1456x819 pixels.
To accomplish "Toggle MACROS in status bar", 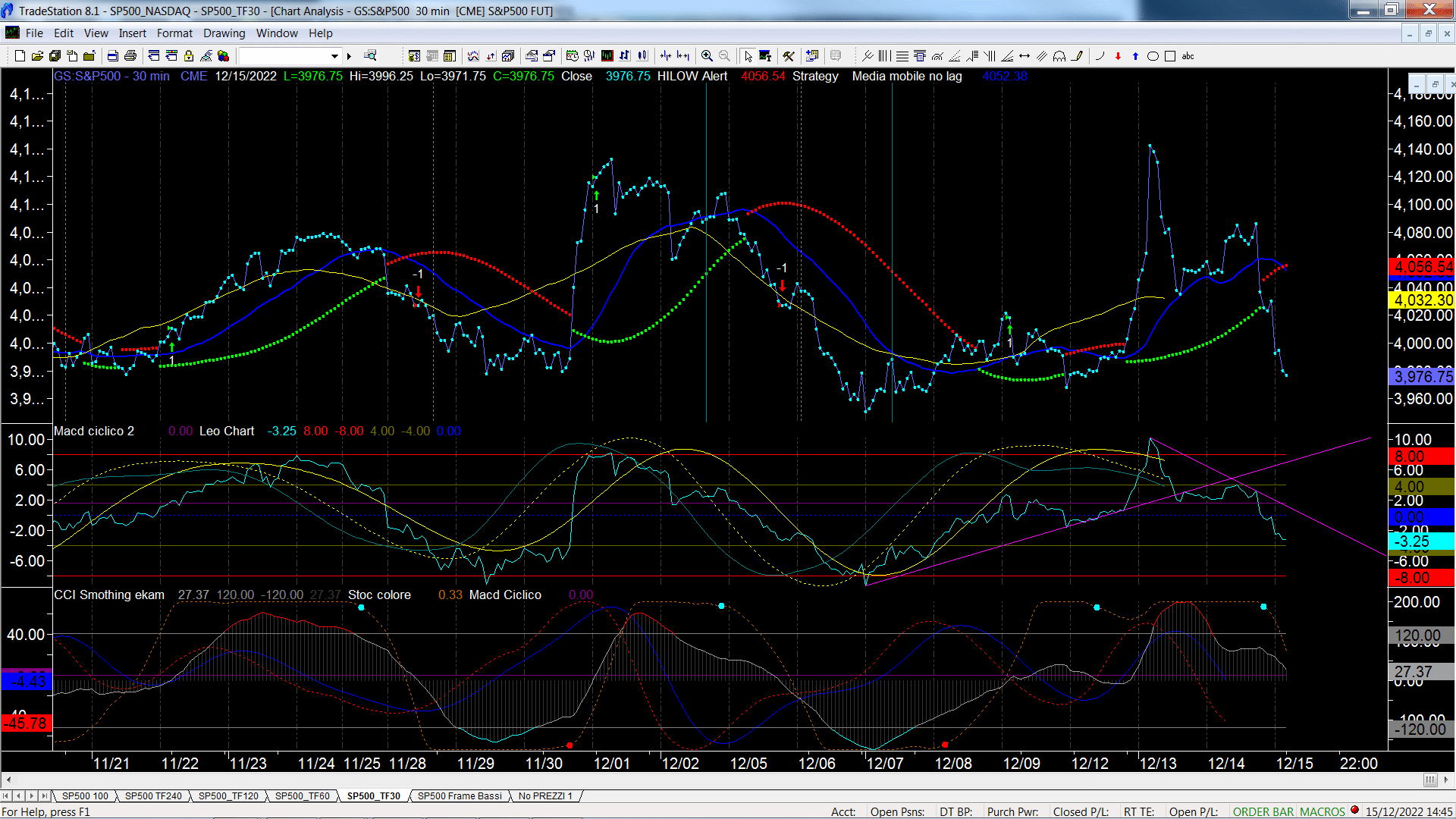I will (x=1323, y=811).
